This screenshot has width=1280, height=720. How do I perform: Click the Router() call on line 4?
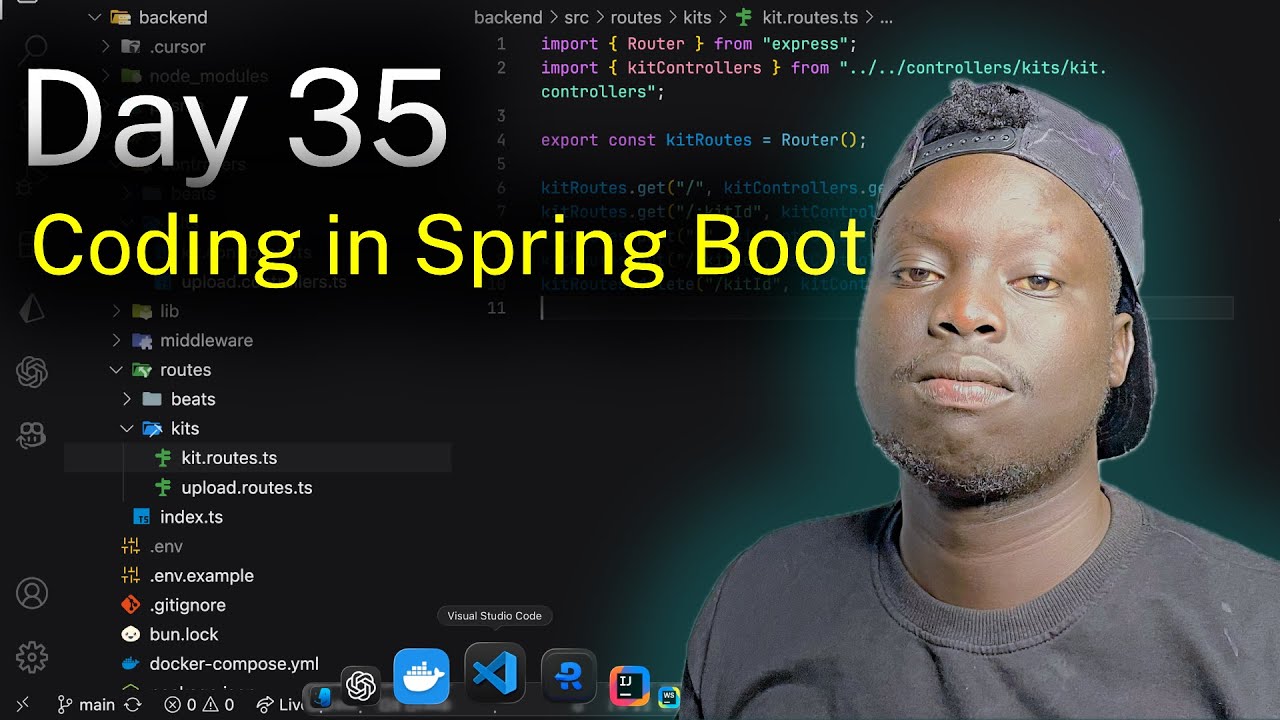[x=819, y=140]
